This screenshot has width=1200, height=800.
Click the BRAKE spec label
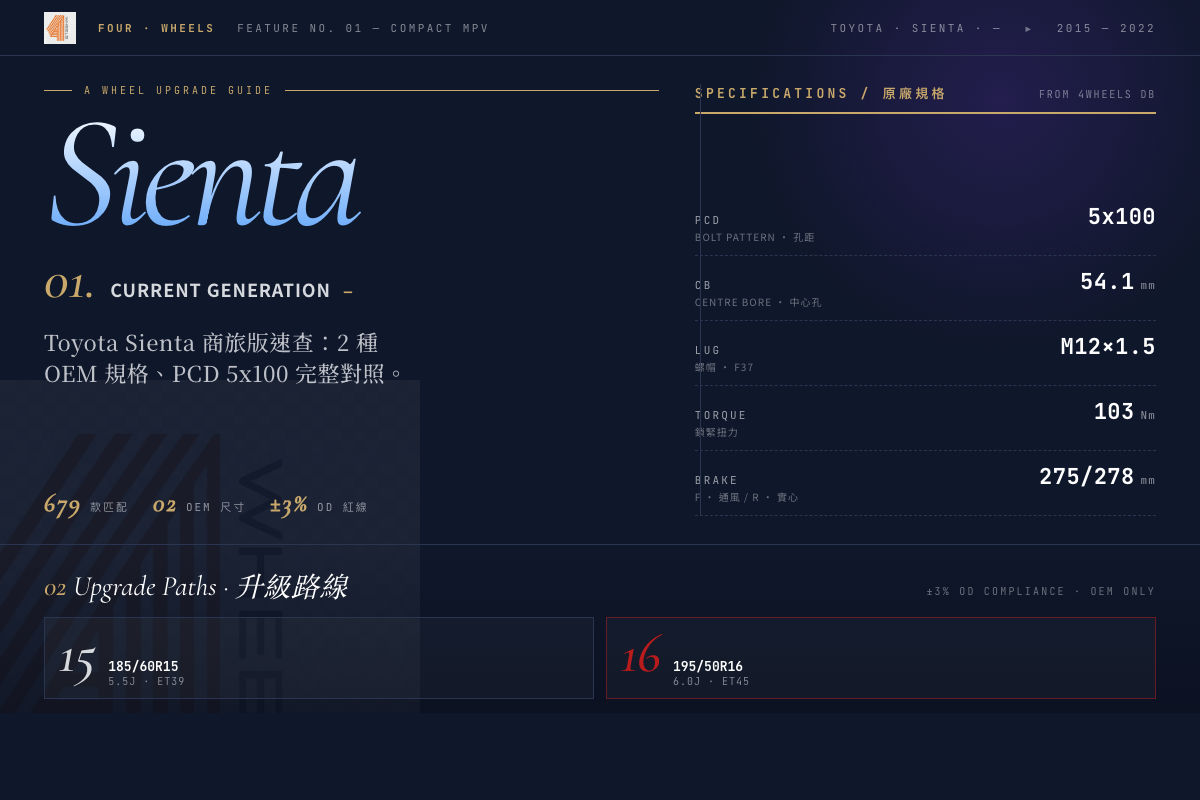[x=747, y=488]
